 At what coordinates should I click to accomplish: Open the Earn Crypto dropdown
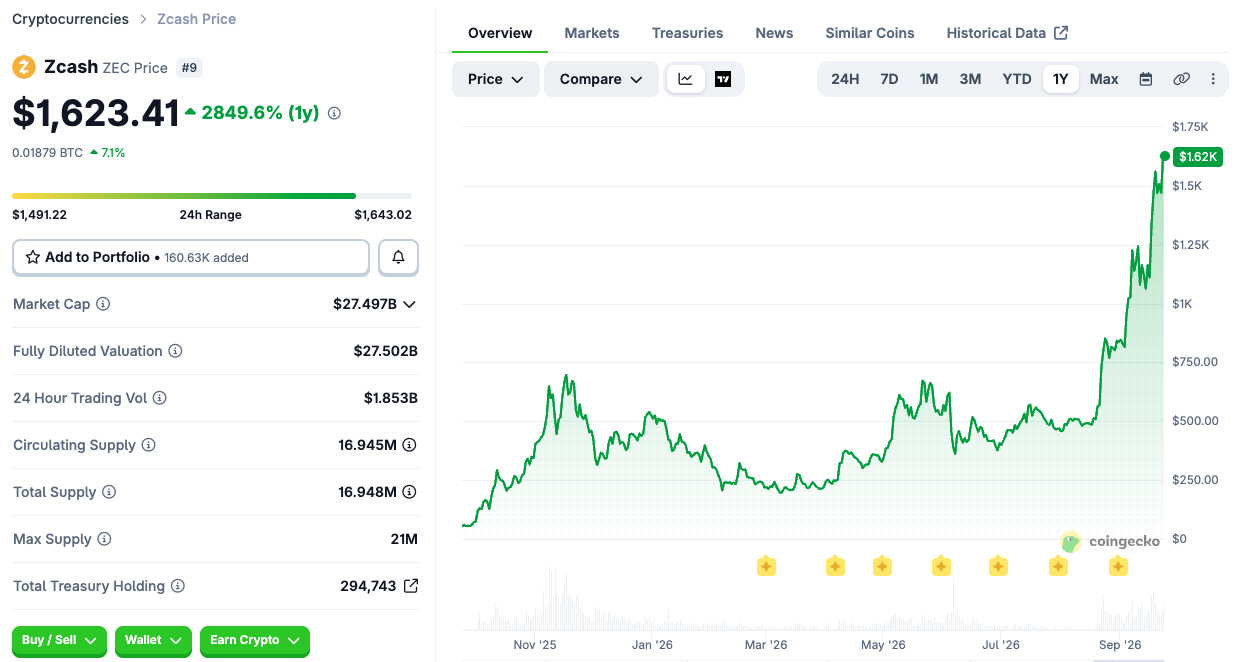point(255,640)
